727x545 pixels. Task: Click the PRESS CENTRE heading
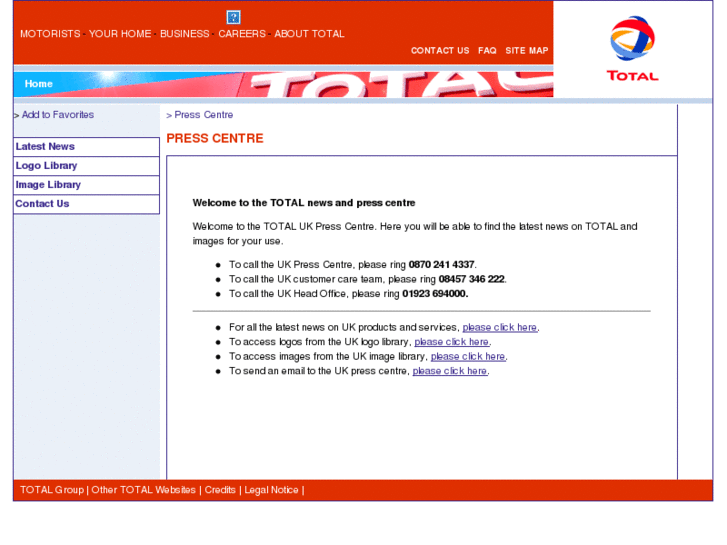tap(215, 138)
